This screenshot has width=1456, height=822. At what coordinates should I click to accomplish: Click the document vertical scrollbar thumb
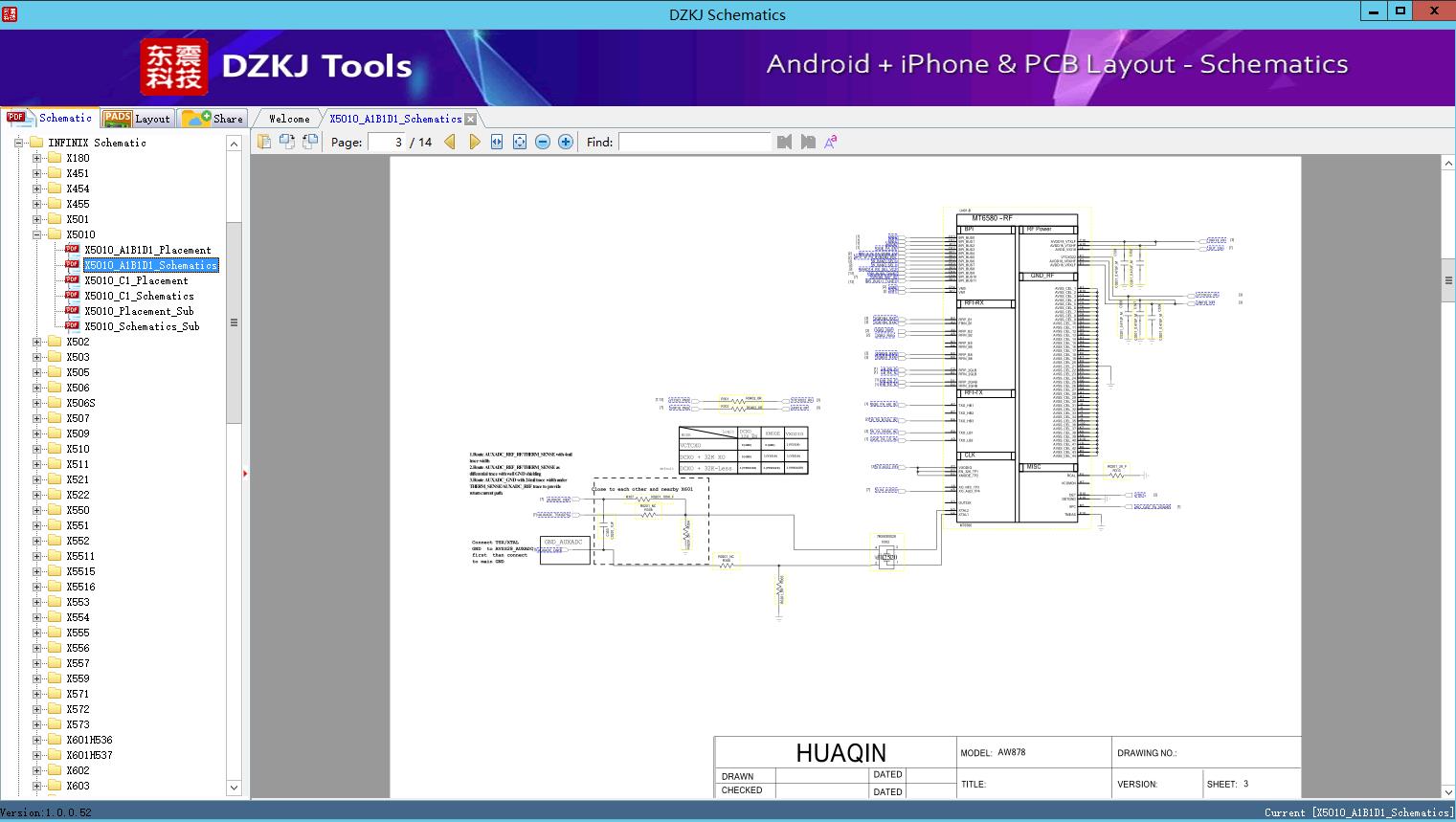(1448, 280)
